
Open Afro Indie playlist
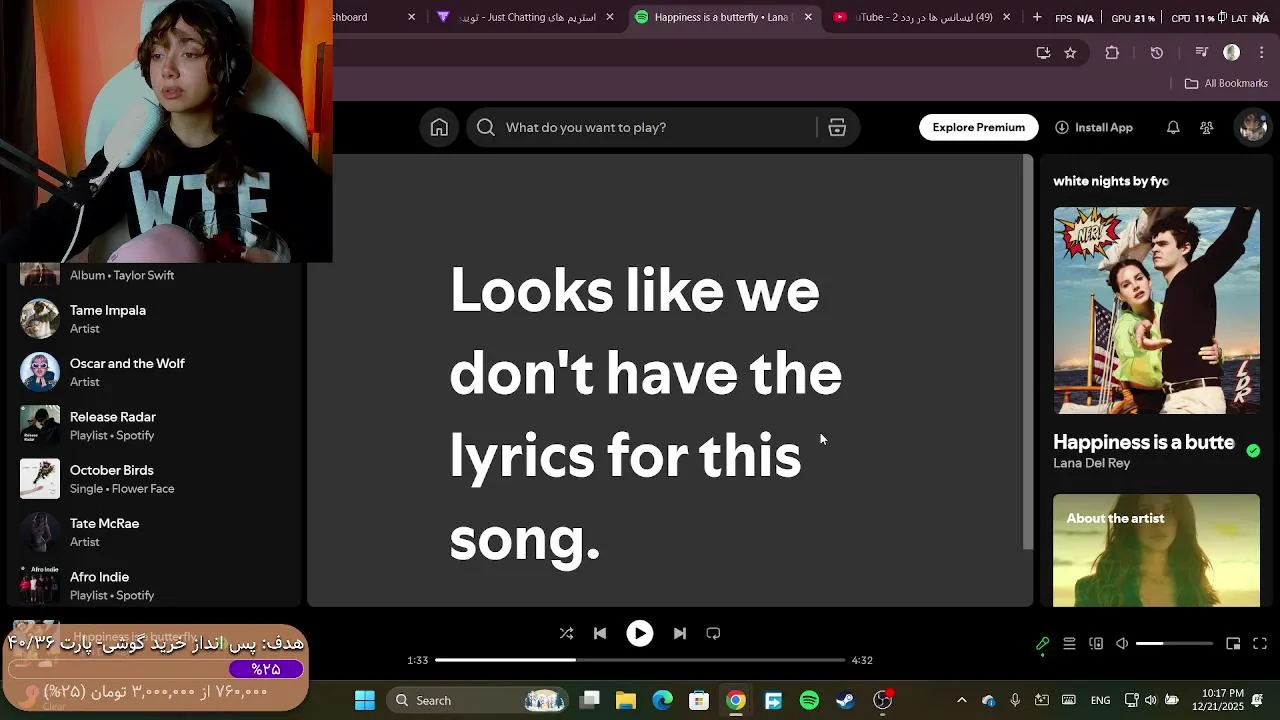(x=155, y=585)
